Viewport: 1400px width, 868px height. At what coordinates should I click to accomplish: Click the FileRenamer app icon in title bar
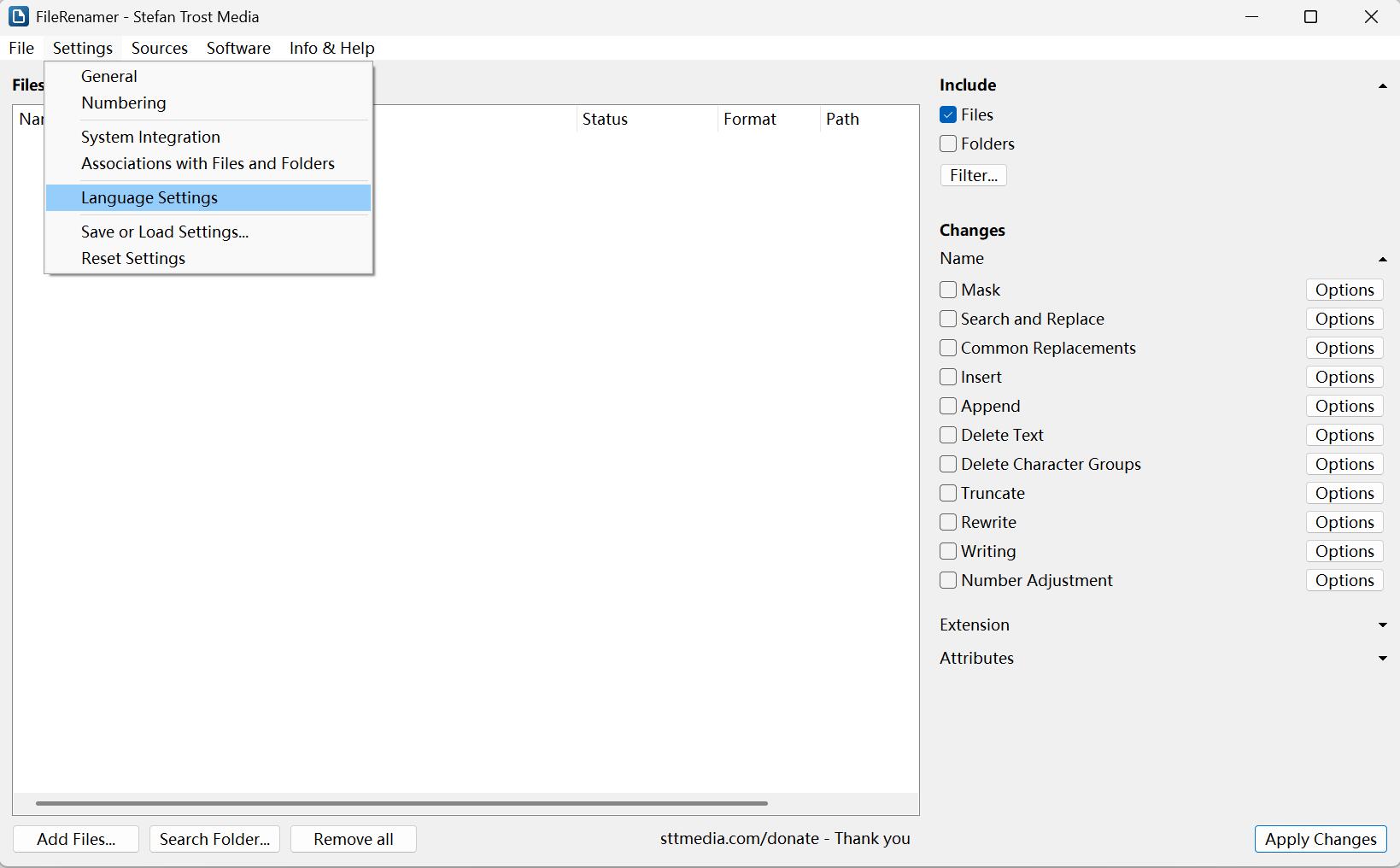(x=18, y=16)
